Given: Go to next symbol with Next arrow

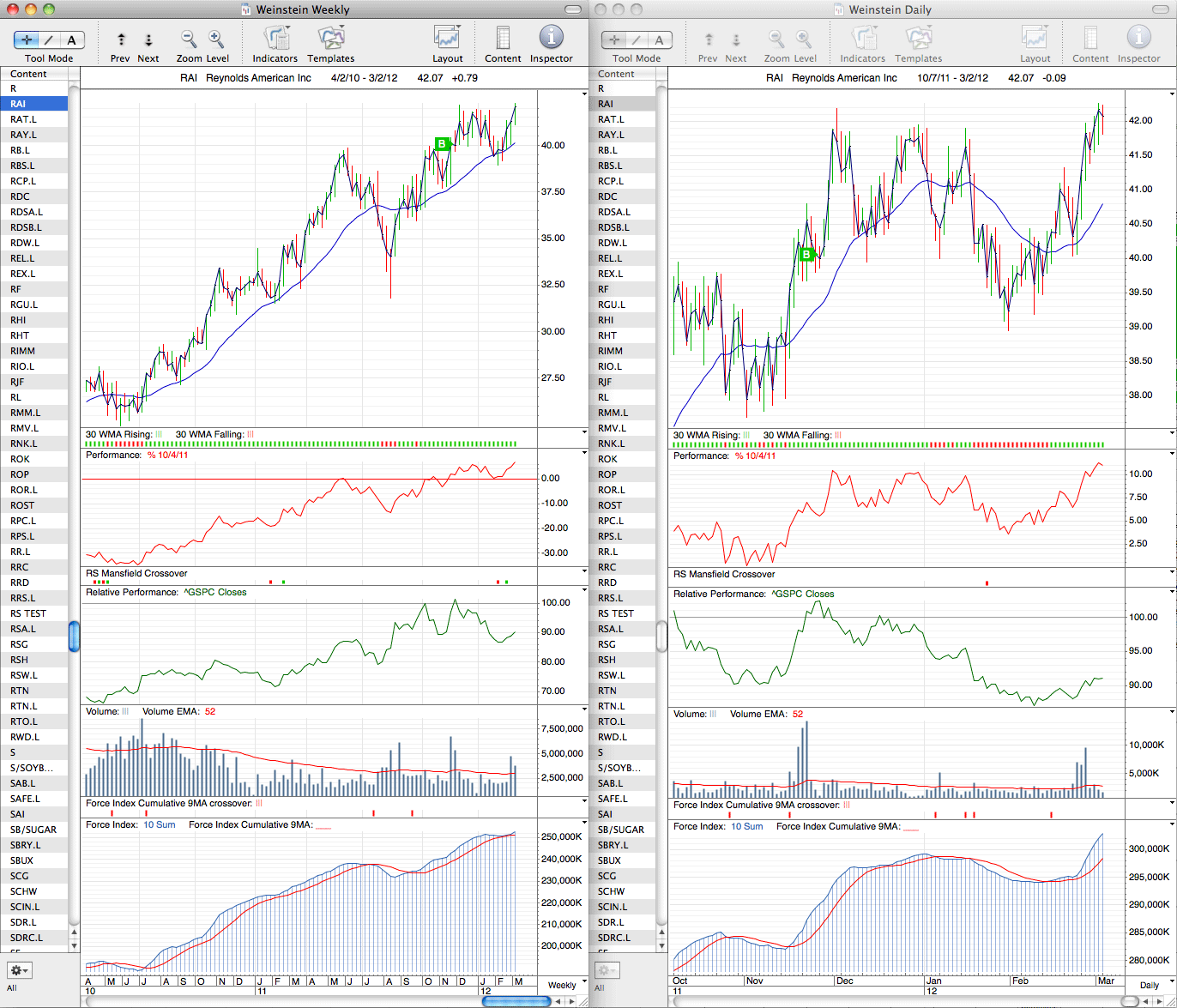Looking at the screenshot, I should 148,39.
